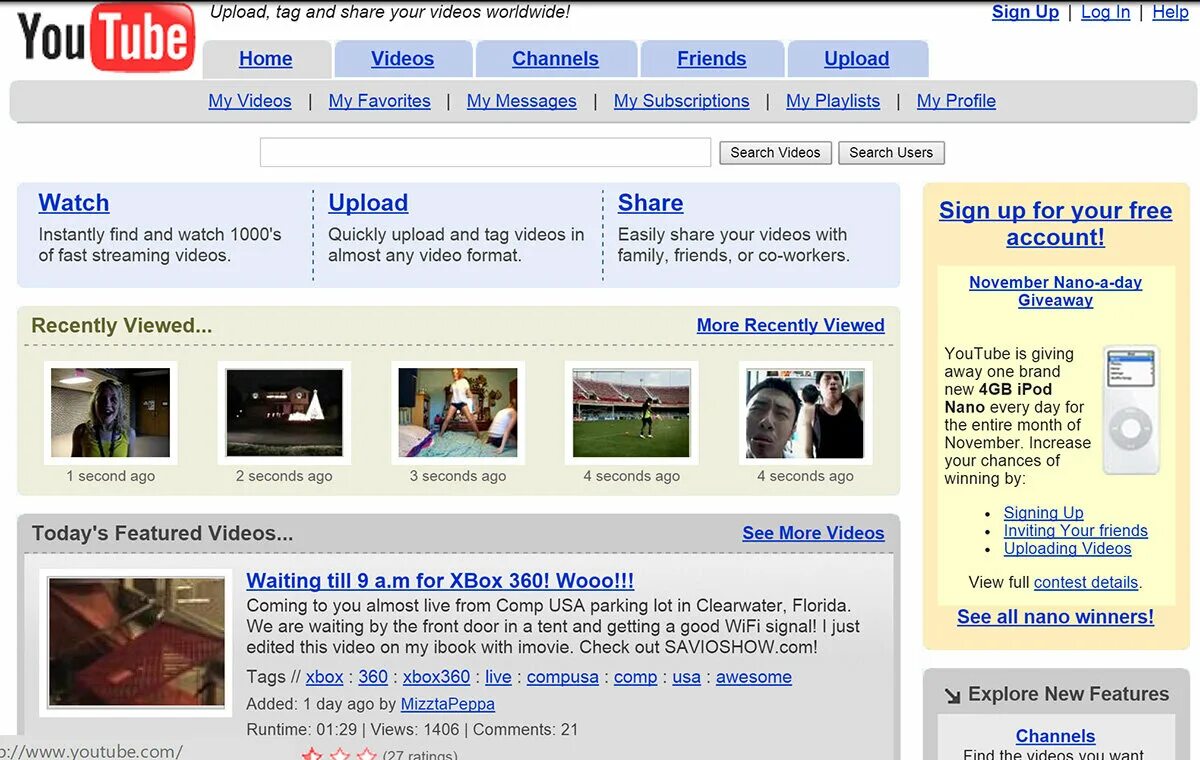This screenshot has width=1200, height=760.
Task: Open Channels link under Explore New Features
Action: click(1056, 736)
